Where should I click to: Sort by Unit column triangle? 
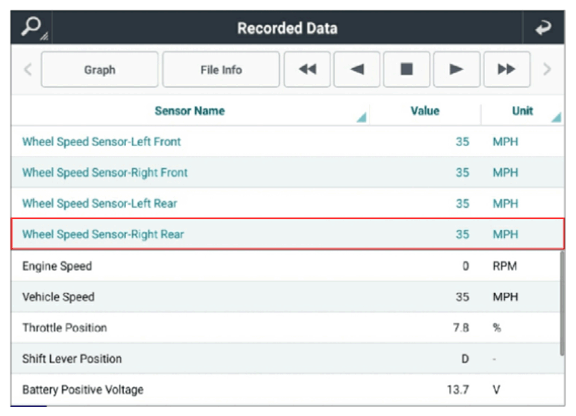556,117
